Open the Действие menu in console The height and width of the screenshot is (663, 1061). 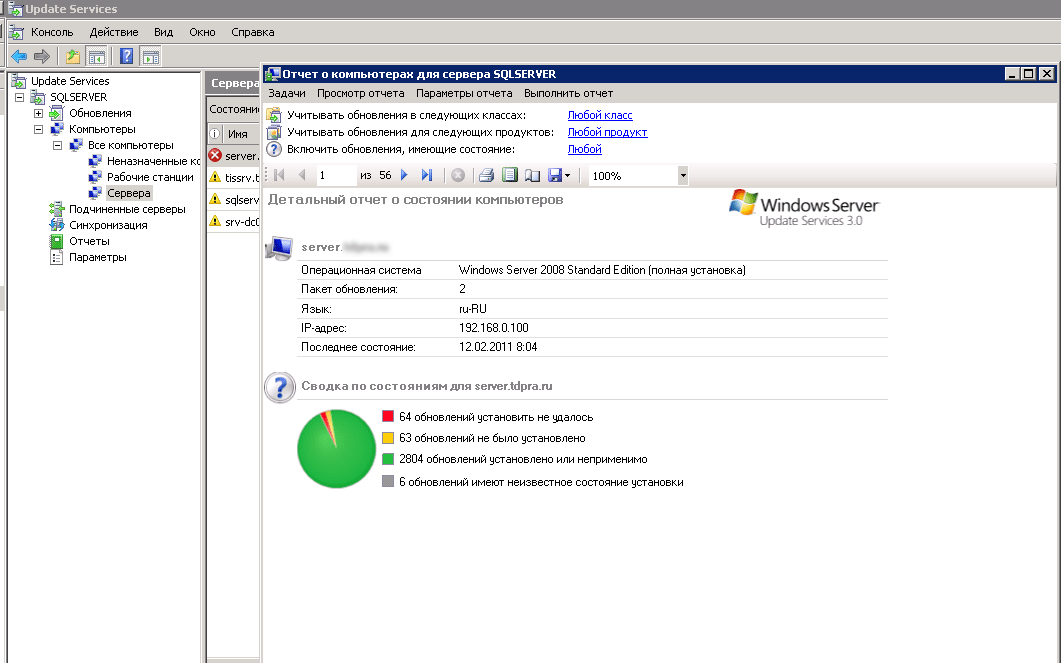tap(114, 32)
